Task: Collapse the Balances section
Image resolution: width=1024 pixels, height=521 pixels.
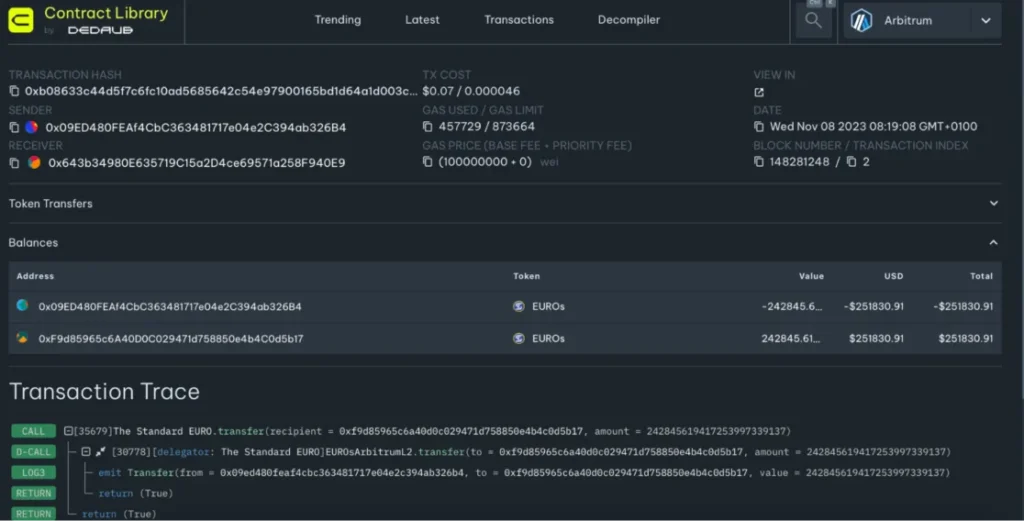Action: 993,242
